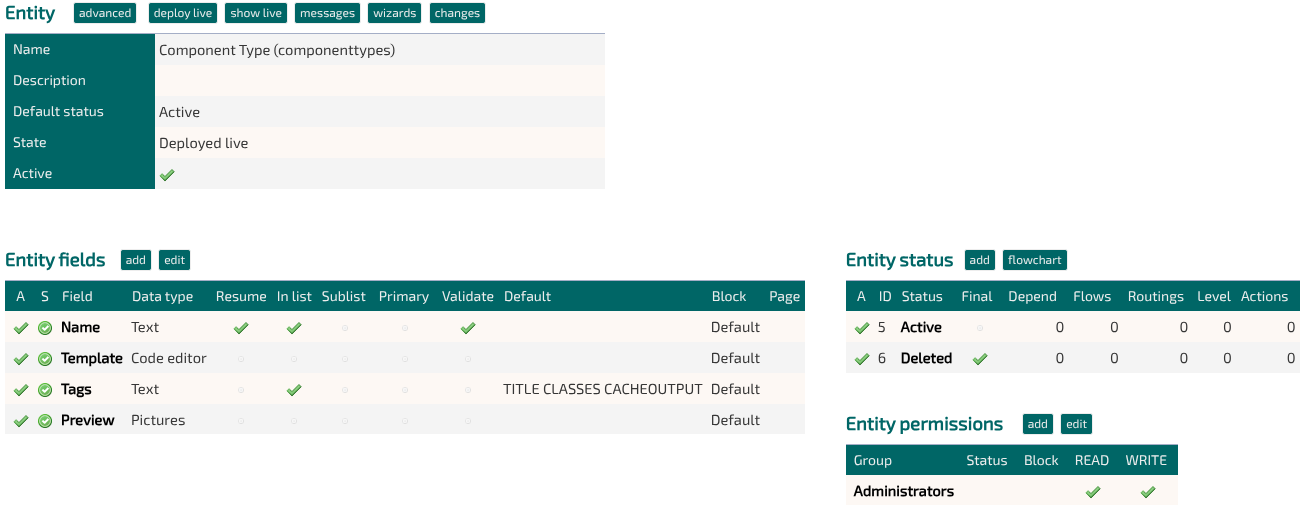
Task: Click the A checkmark of status Active
Action: coord(862,328)
